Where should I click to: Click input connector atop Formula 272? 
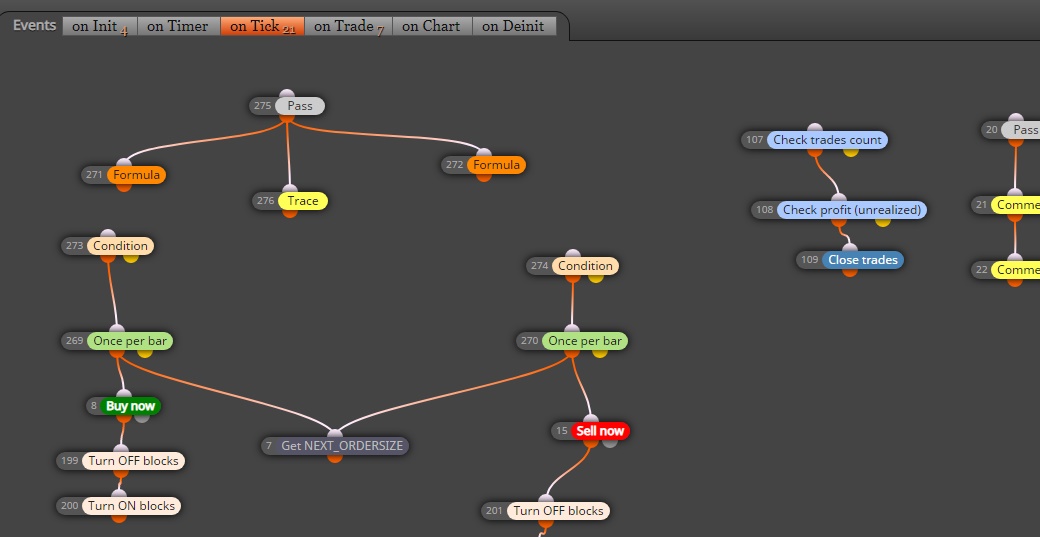pyautogui.click(x=484, y=152)
